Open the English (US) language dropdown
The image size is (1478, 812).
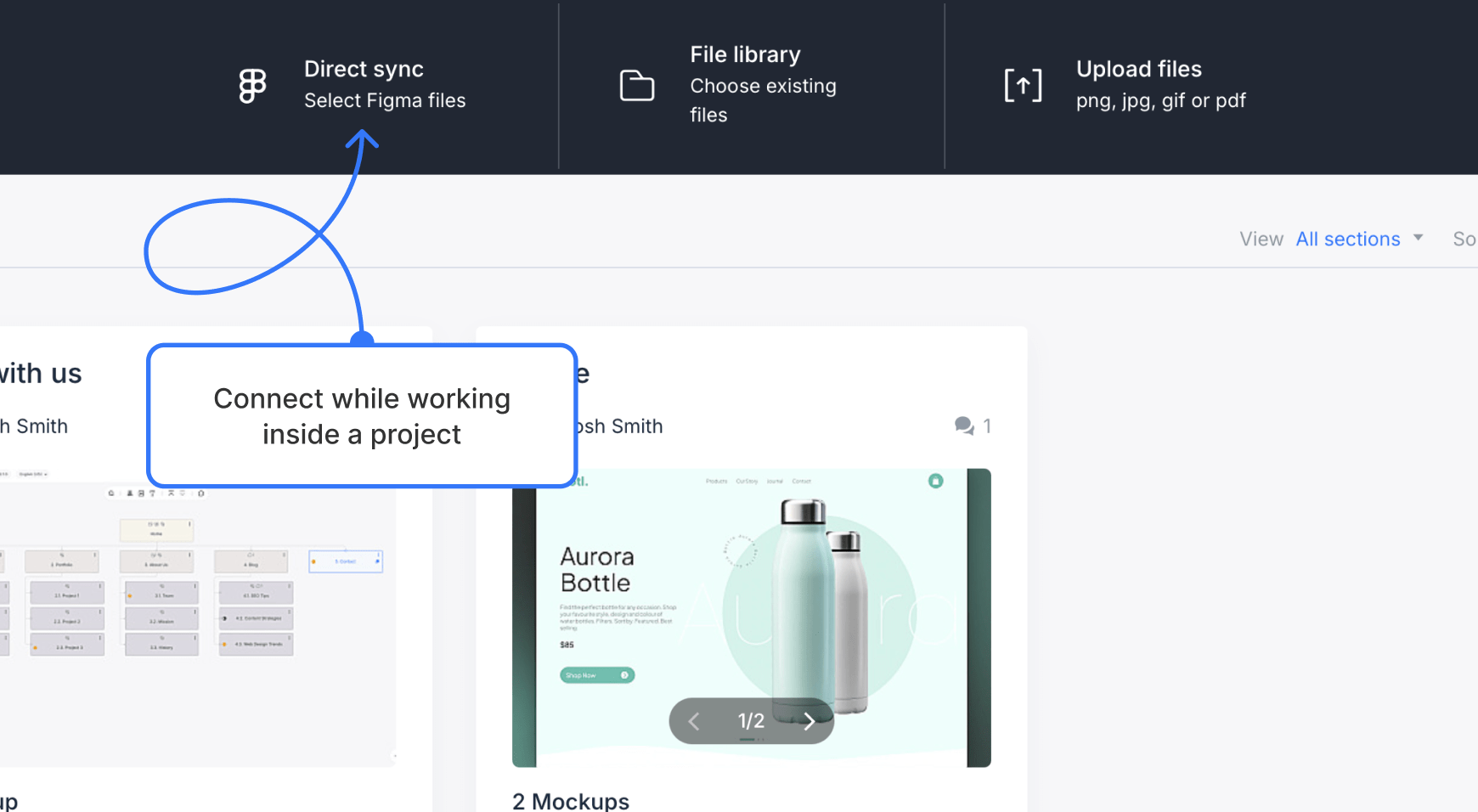click(x=32, y=474)
